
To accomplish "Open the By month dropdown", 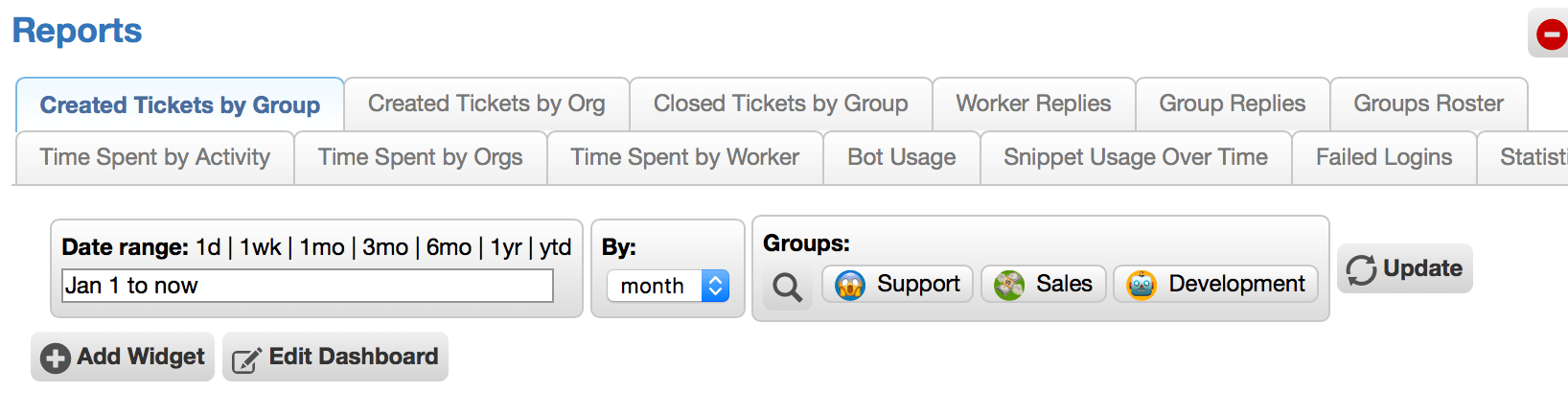I will point(668,286).
